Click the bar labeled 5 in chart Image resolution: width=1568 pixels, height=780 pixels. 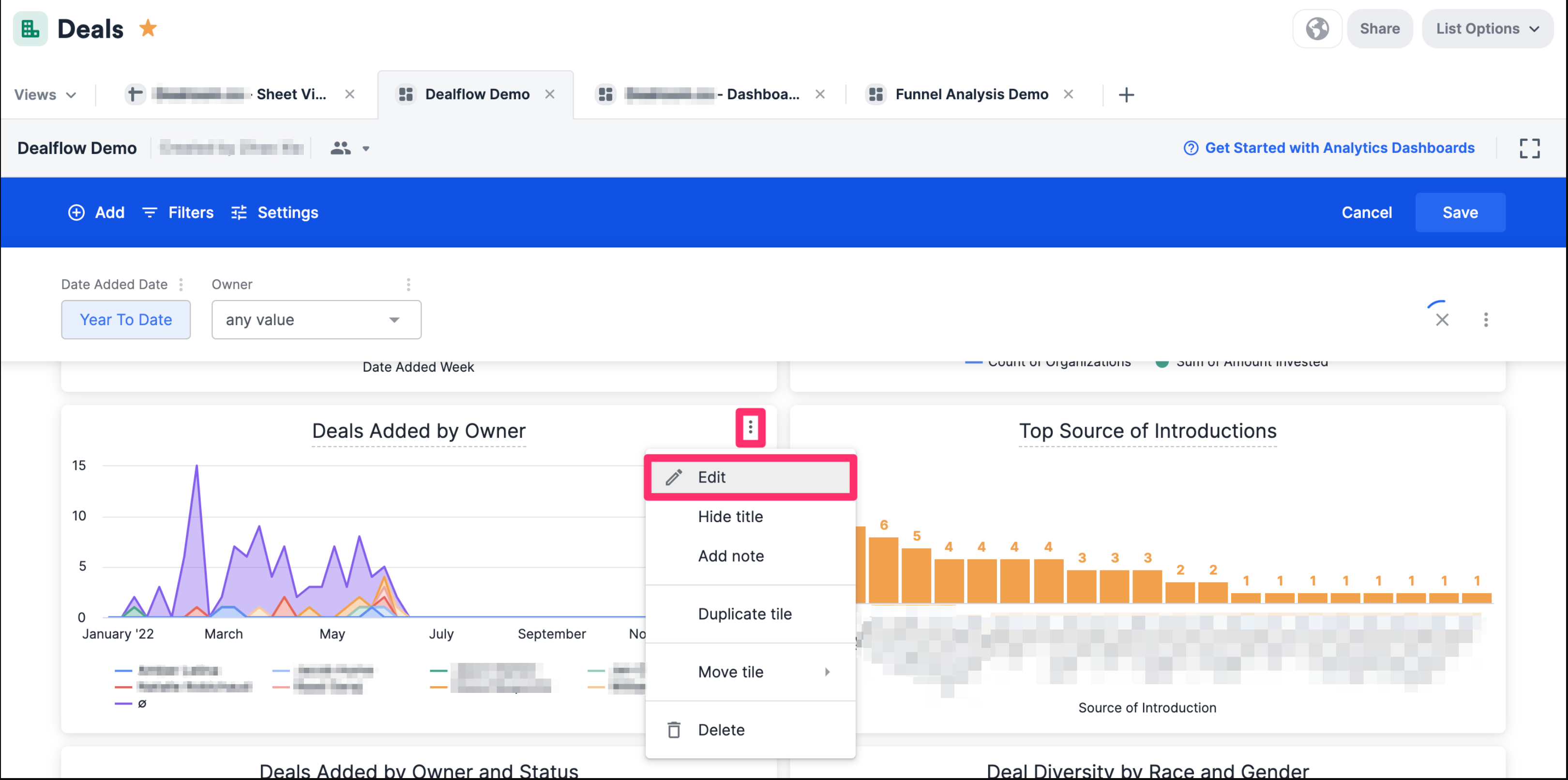[x=916, y=575]
